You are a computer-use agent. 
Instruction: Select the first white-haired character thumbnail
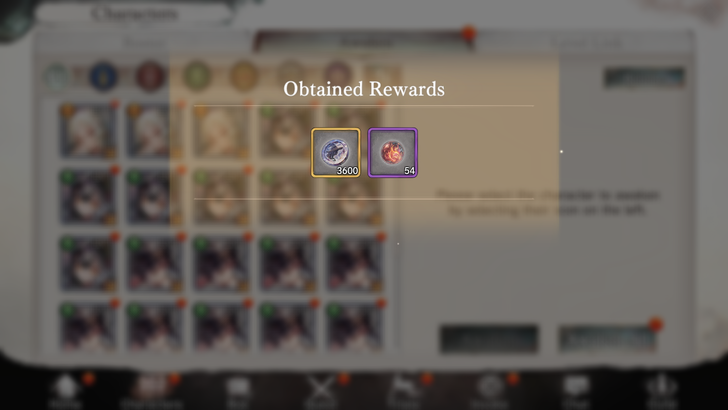(x=88, y=131)
